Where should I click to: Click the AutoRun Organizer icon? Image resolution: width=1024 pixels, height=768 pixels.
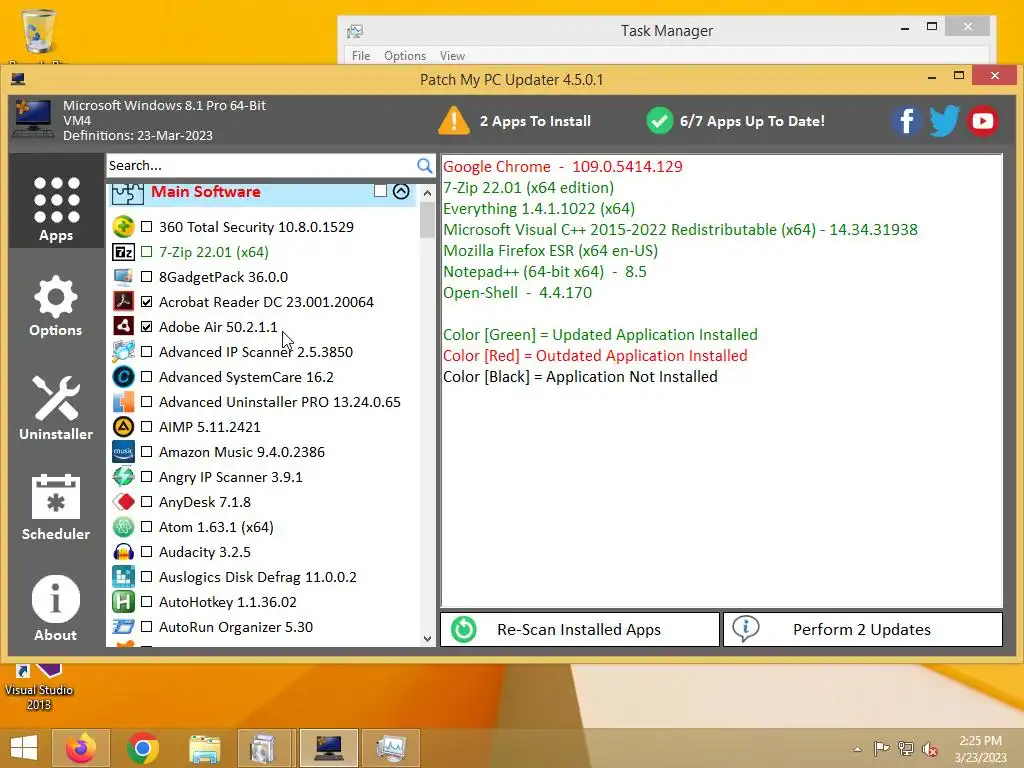point(123,627)
